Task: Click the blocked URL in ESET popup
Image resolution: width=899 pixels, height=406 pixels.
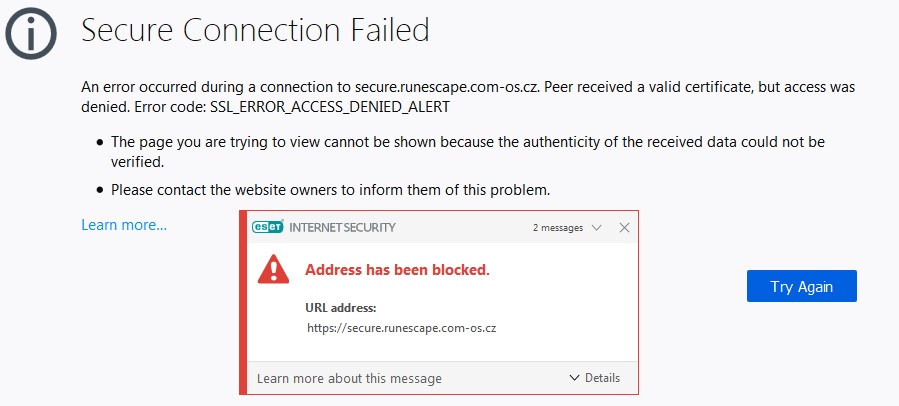Action: coord(402,327)
